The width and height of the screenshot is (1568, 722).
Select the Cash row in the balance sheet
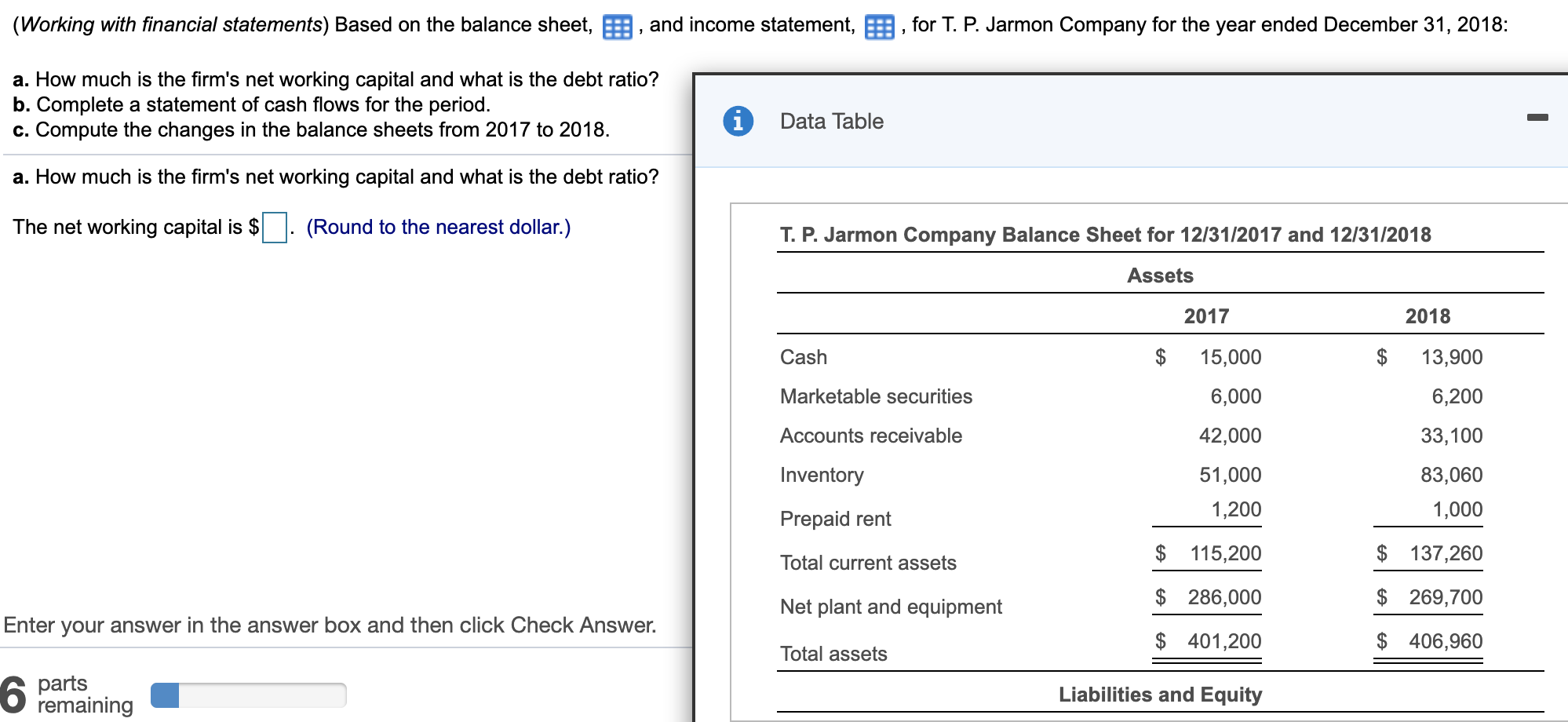click(803, 357)
